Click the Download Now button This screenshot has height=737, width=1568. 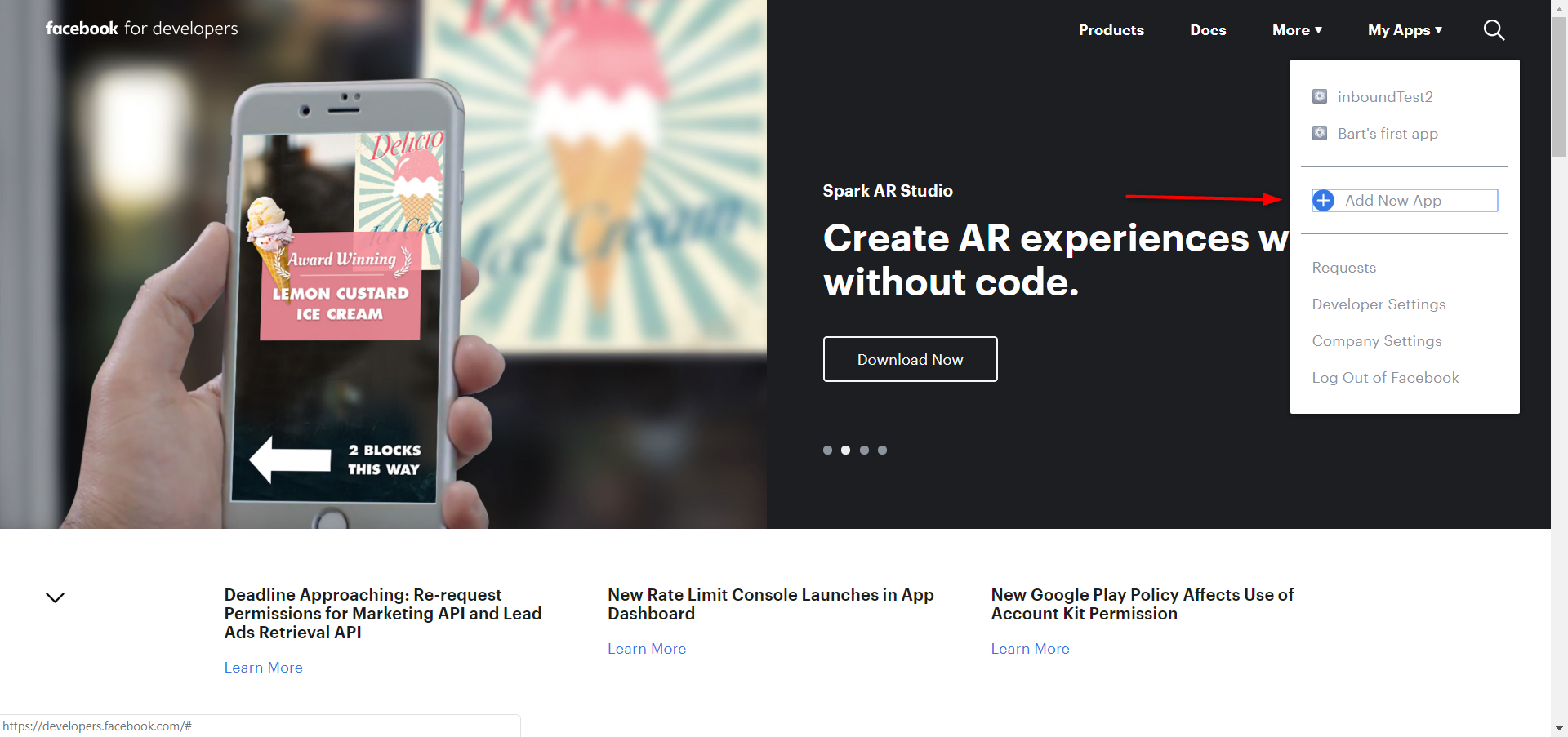pyautogui.click(x=910, y=359)
